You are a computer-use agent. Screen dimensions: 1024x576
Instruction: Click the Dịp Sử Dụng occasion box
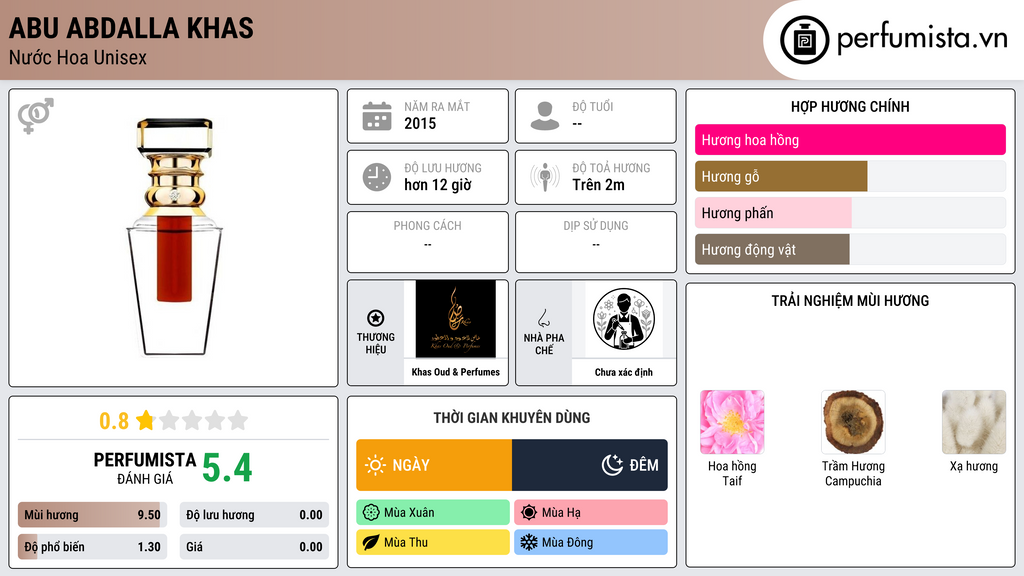(x=596, y=242)
